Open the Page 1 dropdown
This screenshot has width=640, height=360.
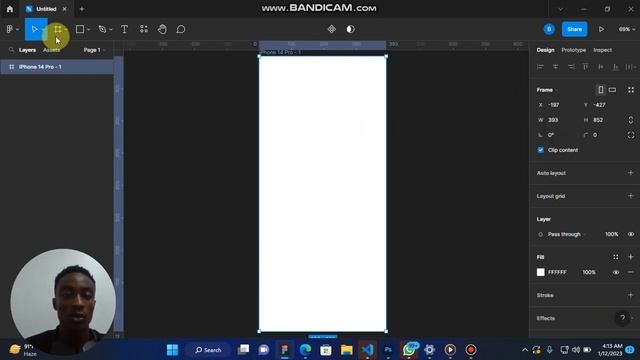[x=94, y=50]
